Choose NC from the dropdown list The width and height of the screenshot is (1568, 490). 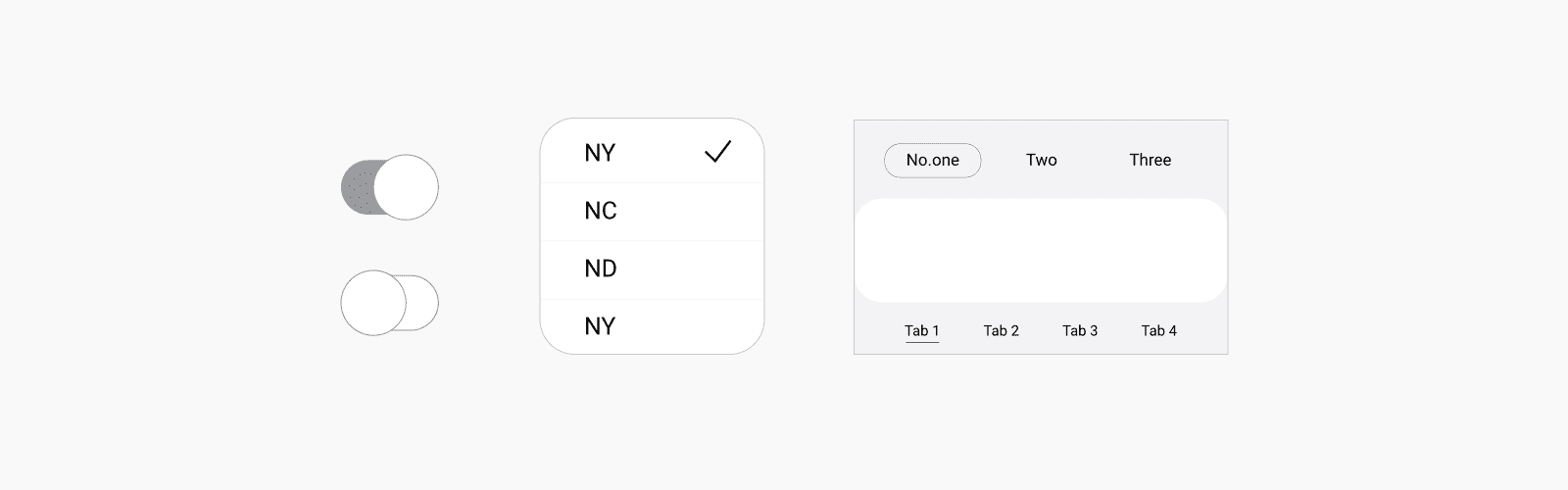click(x=652, y=211)
